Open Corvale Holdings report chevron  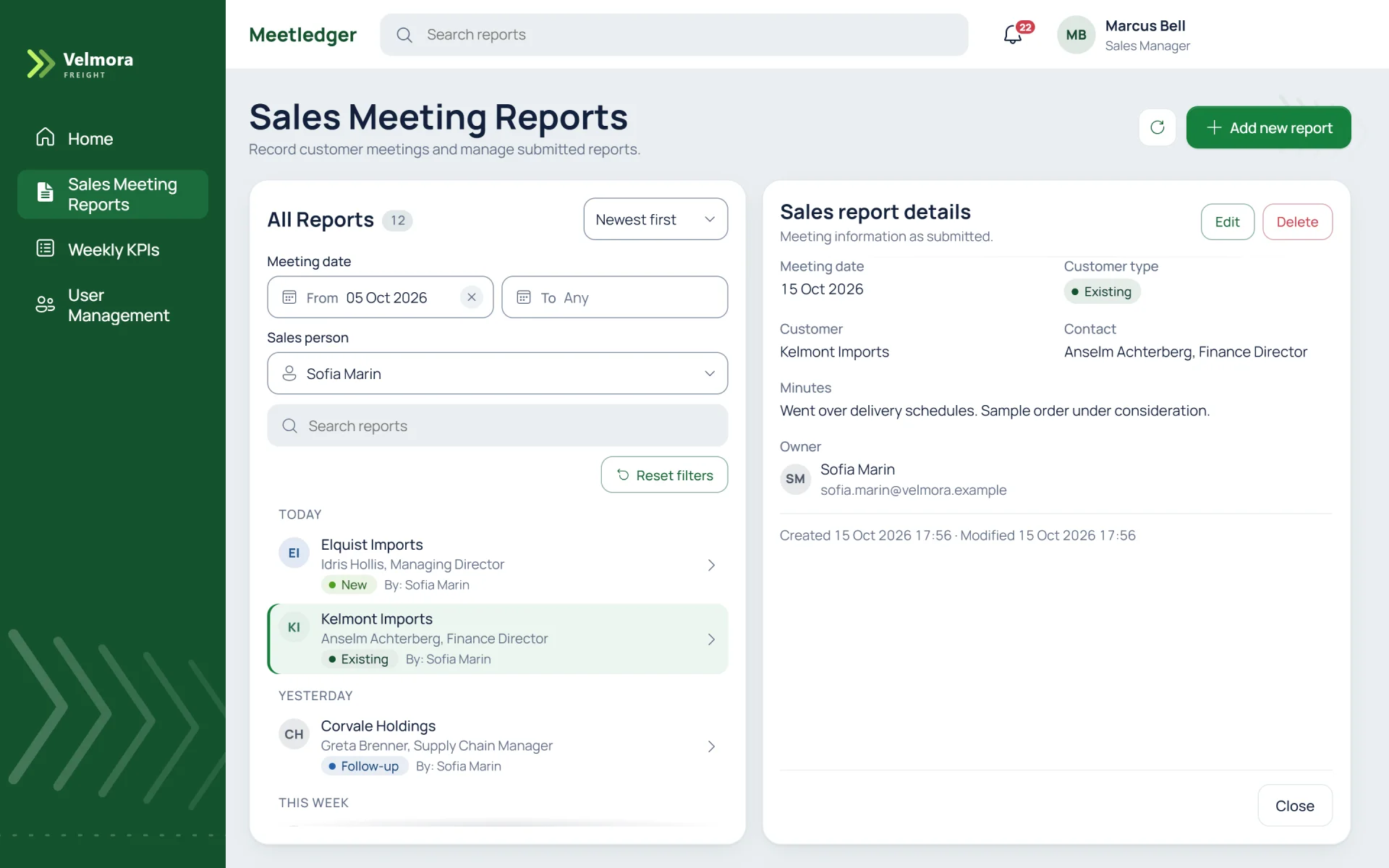point(711,746)
